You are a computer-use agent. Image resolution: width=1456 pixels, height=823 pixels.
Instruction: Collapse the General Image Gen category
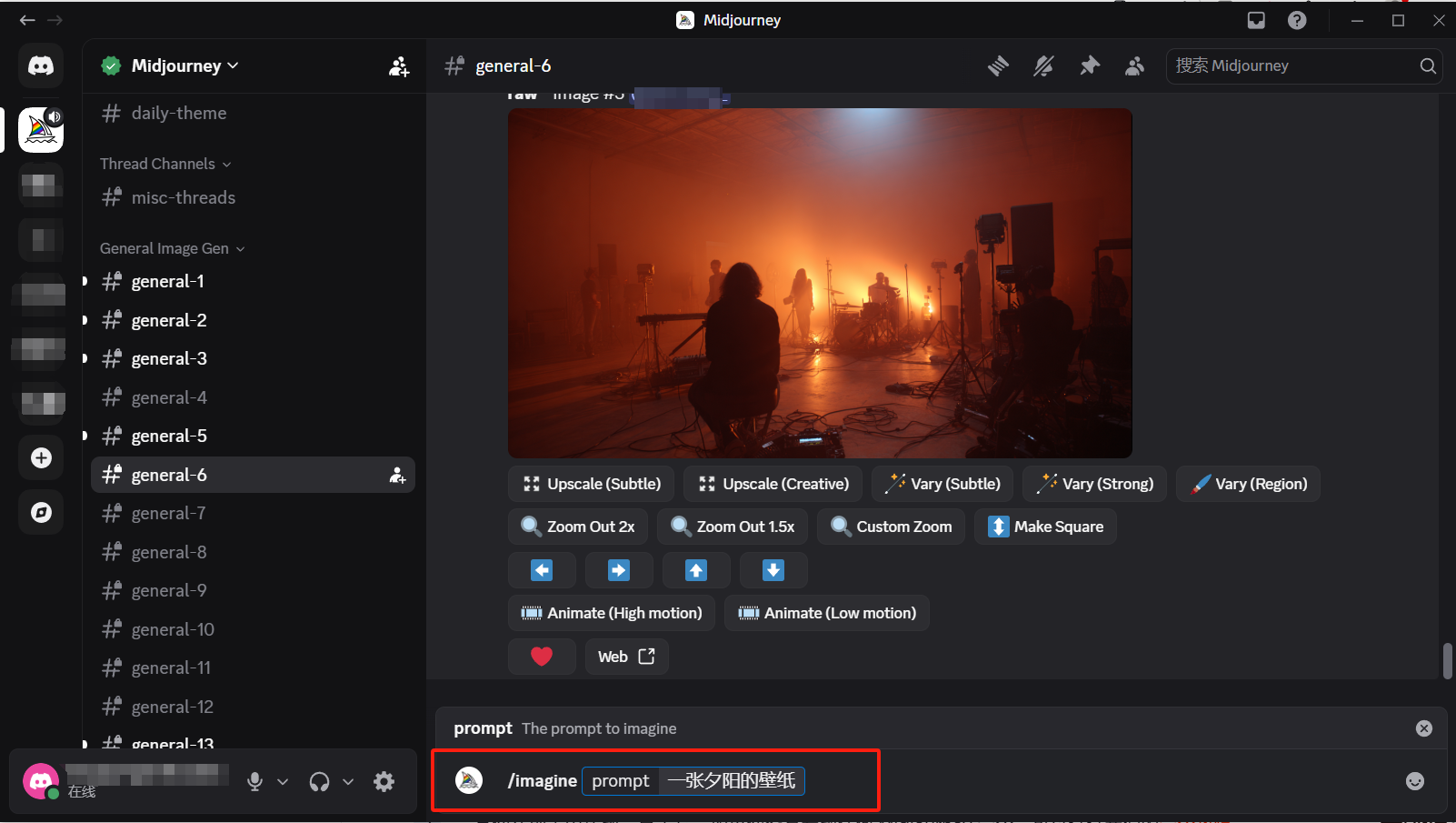click(x=172, y=248)
